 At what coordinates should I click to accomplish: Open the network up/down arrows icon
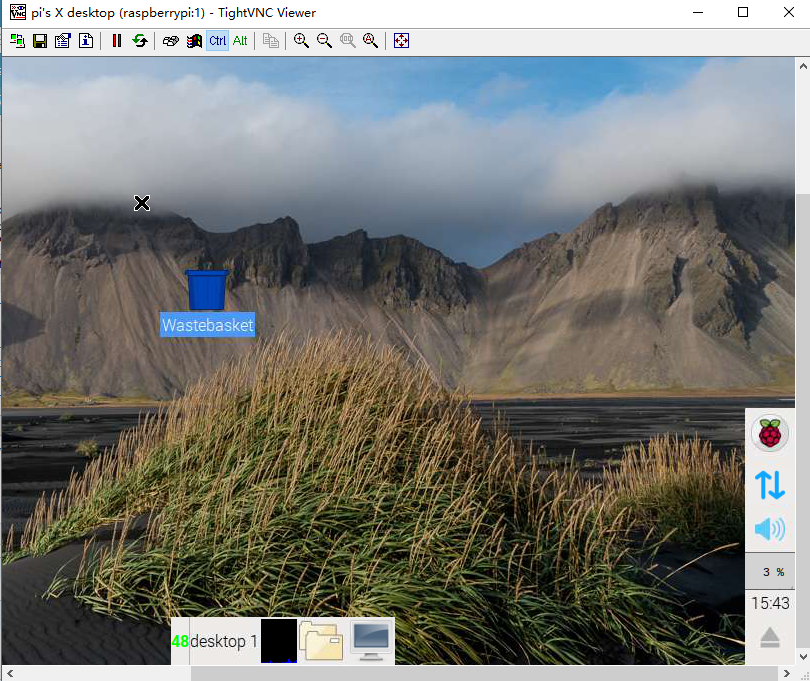point(769,484)
